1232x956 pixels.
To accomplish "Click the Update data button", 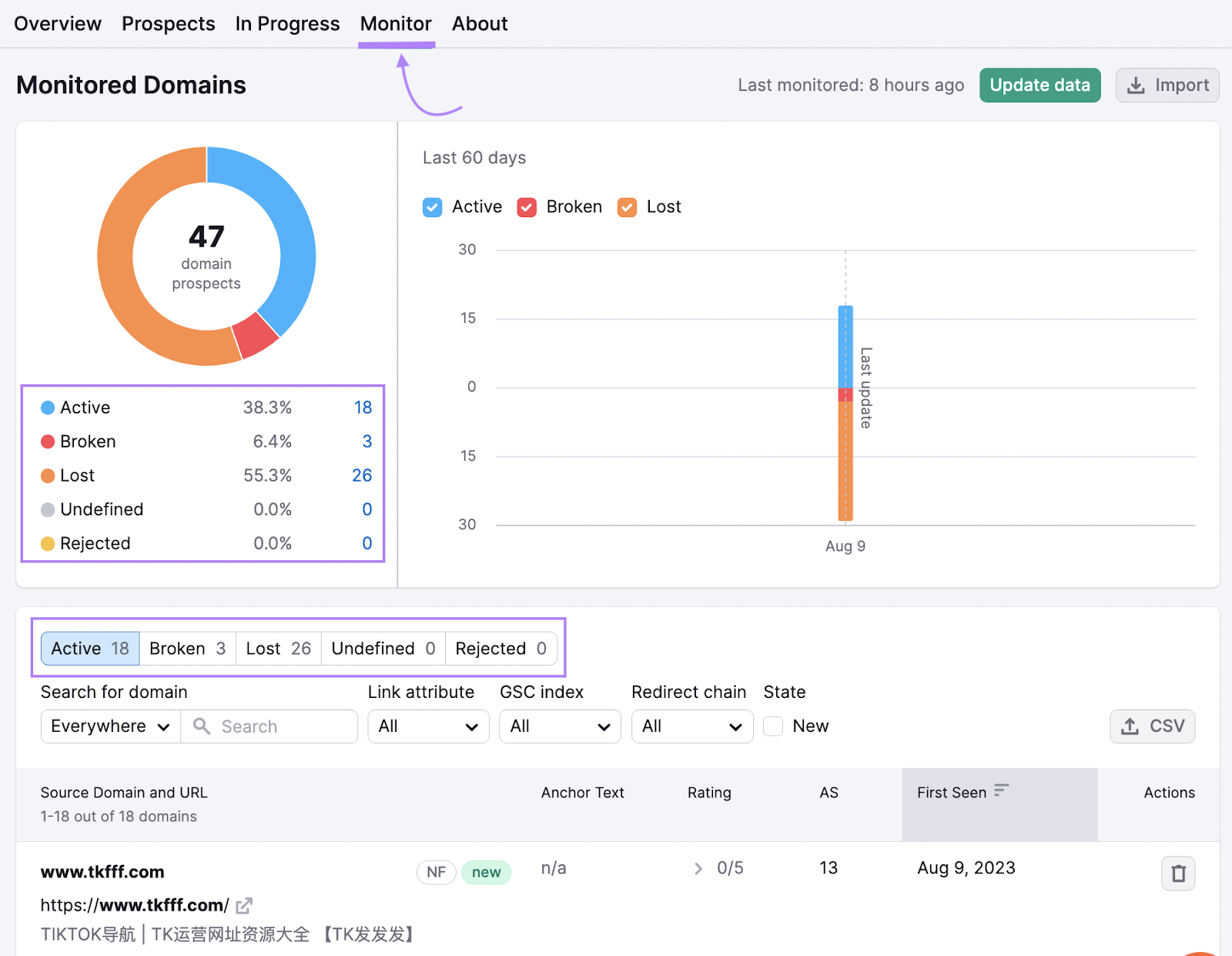I will coord(1039,85).
